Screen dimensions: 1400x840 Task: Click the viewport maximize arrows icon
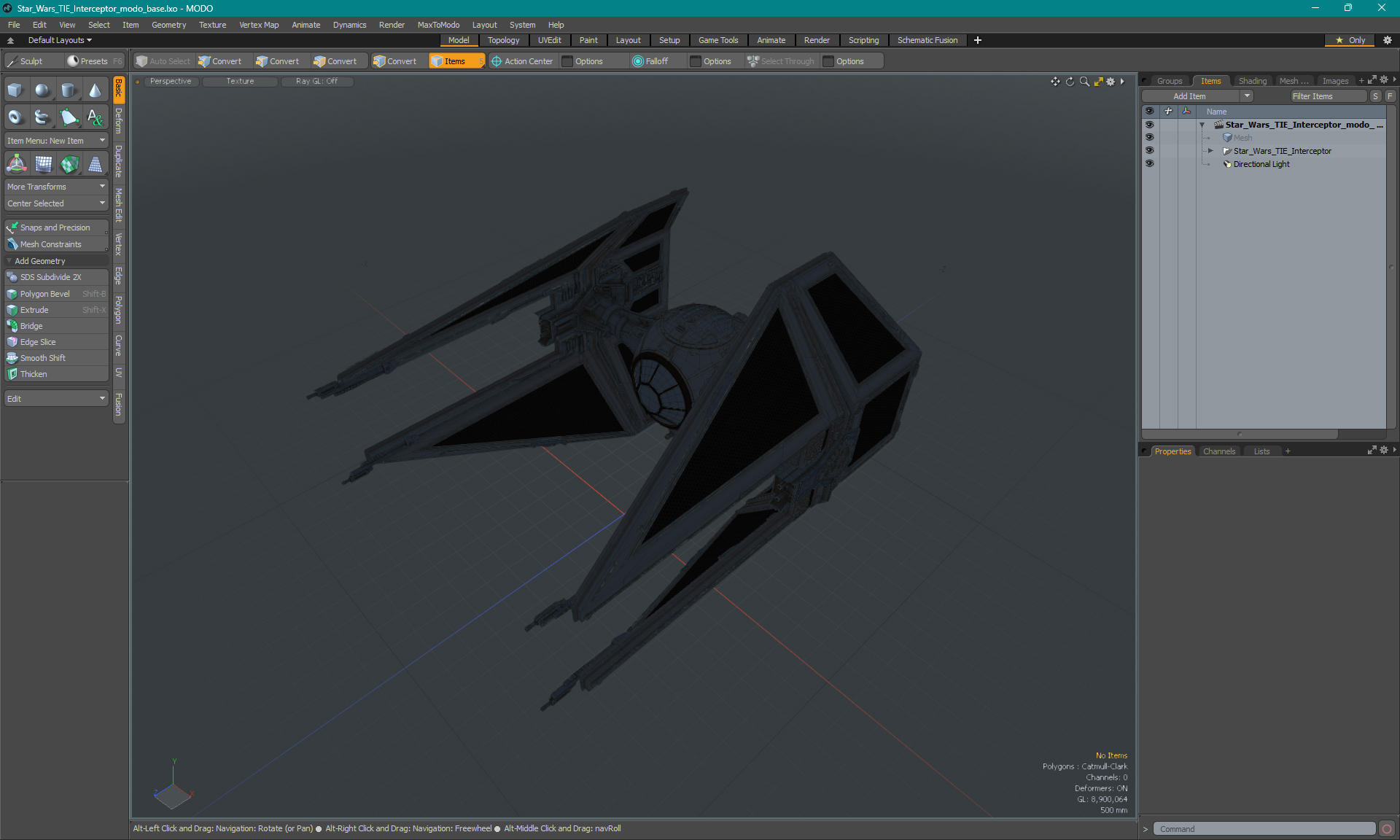[1098, 82]
